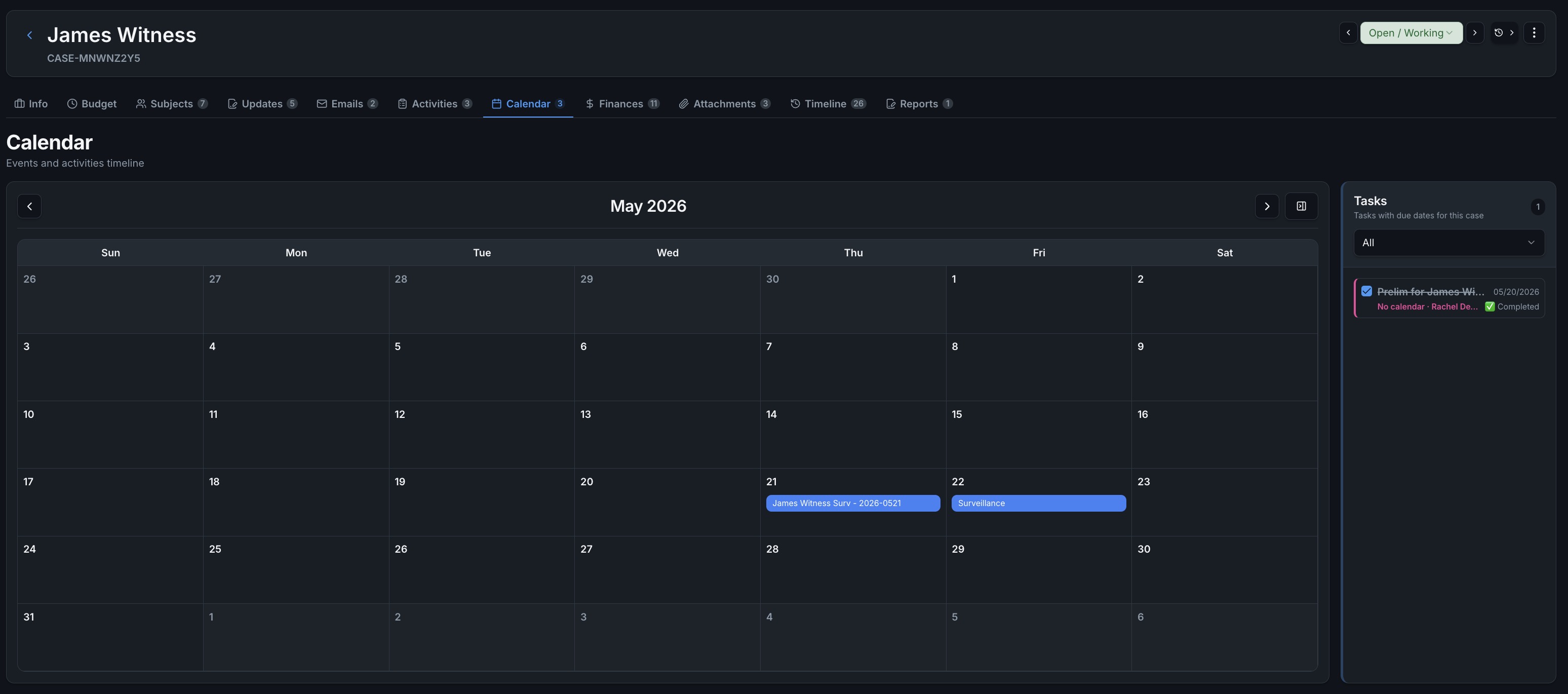This screenshot has height=694, width=1568.
Task: Click the Thu column header
Action: pyautogui.click(x=853, y=253)
